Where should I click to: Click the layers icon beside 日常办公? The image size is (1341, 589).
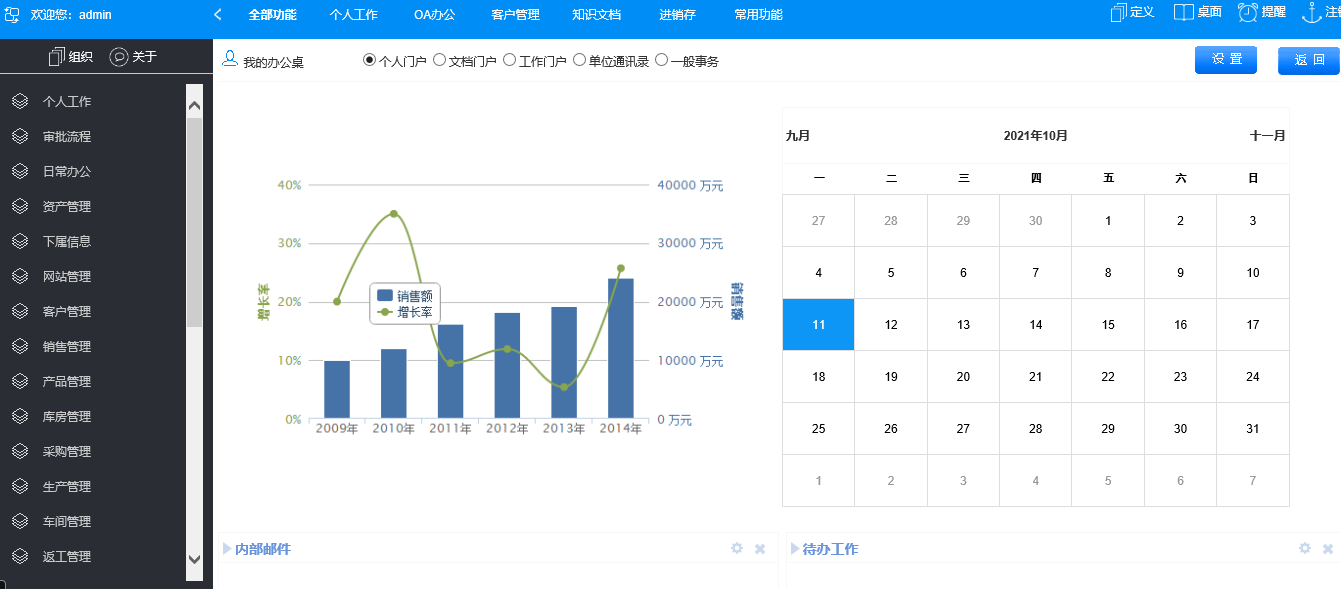pyautogui.click(x=19, y=171)
